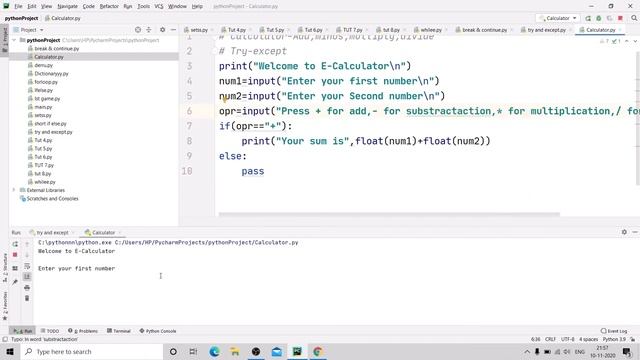
Task: Toggle the Structure side tool window
Action: coord(5,268)
